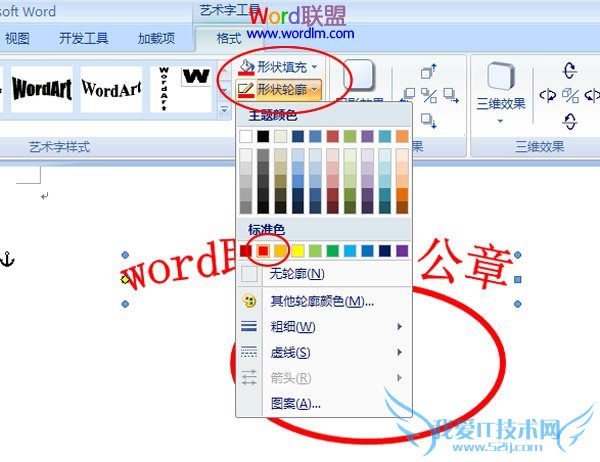
Task: Open the 虚线(S) dashes submenu
Action: (324, 352)
